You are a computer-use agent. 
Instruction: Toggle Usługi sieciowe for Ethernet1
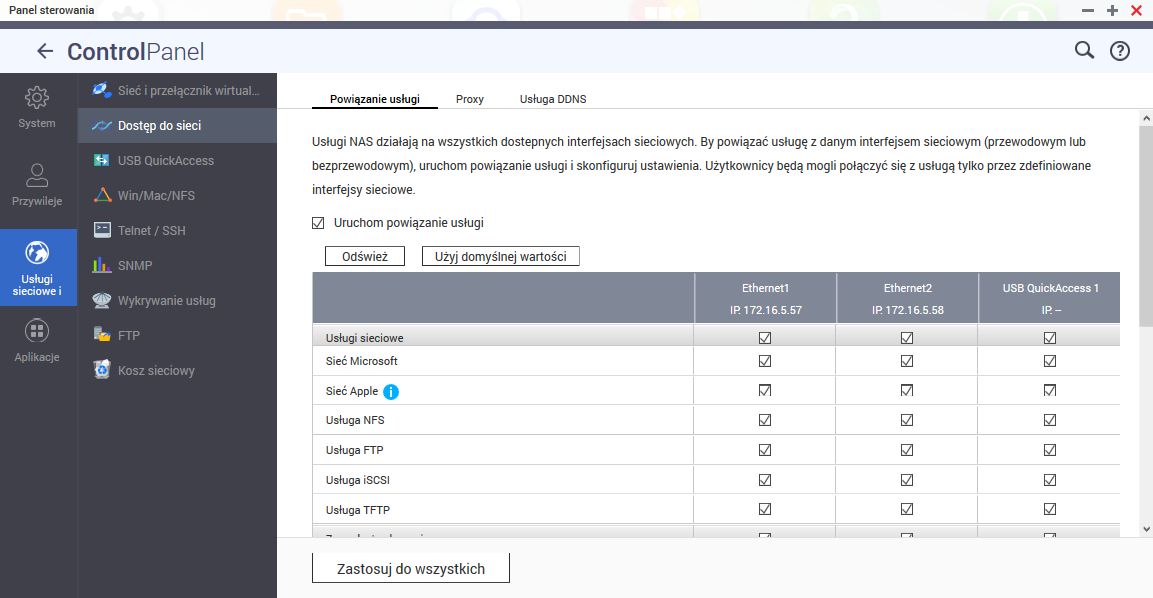(x=765, y=338)
